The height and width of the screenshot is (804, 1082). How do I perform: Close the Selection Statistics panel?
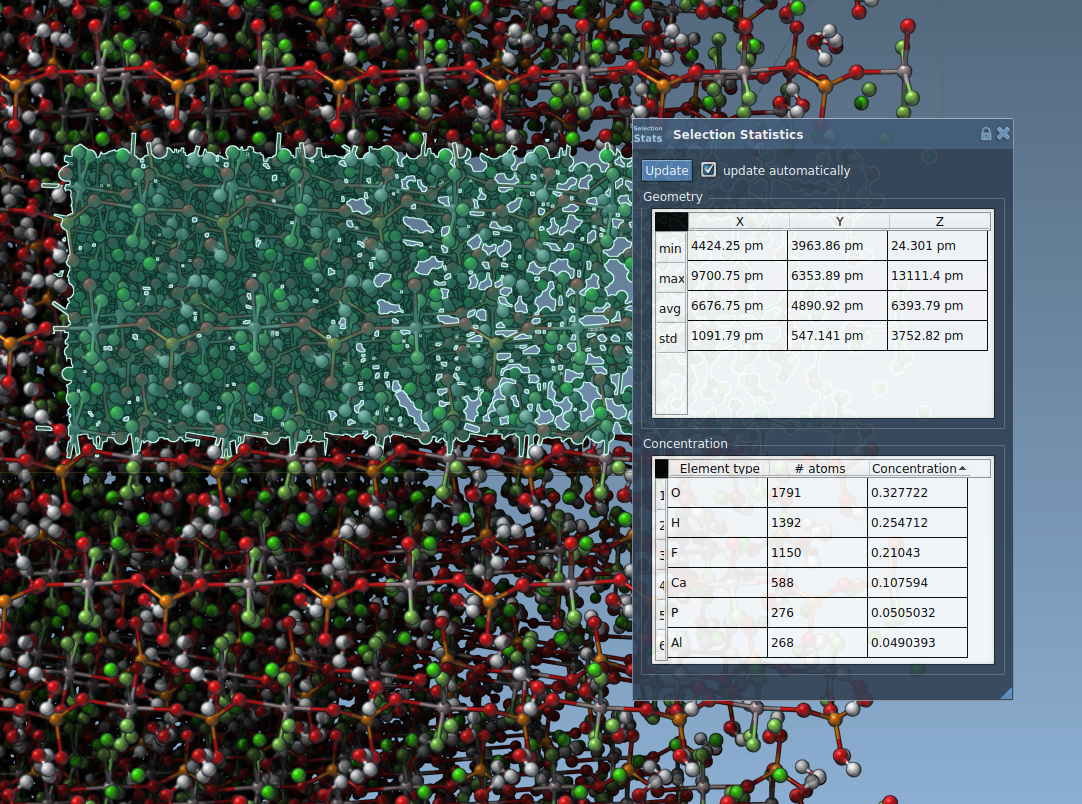click(x=1003, y=134)
